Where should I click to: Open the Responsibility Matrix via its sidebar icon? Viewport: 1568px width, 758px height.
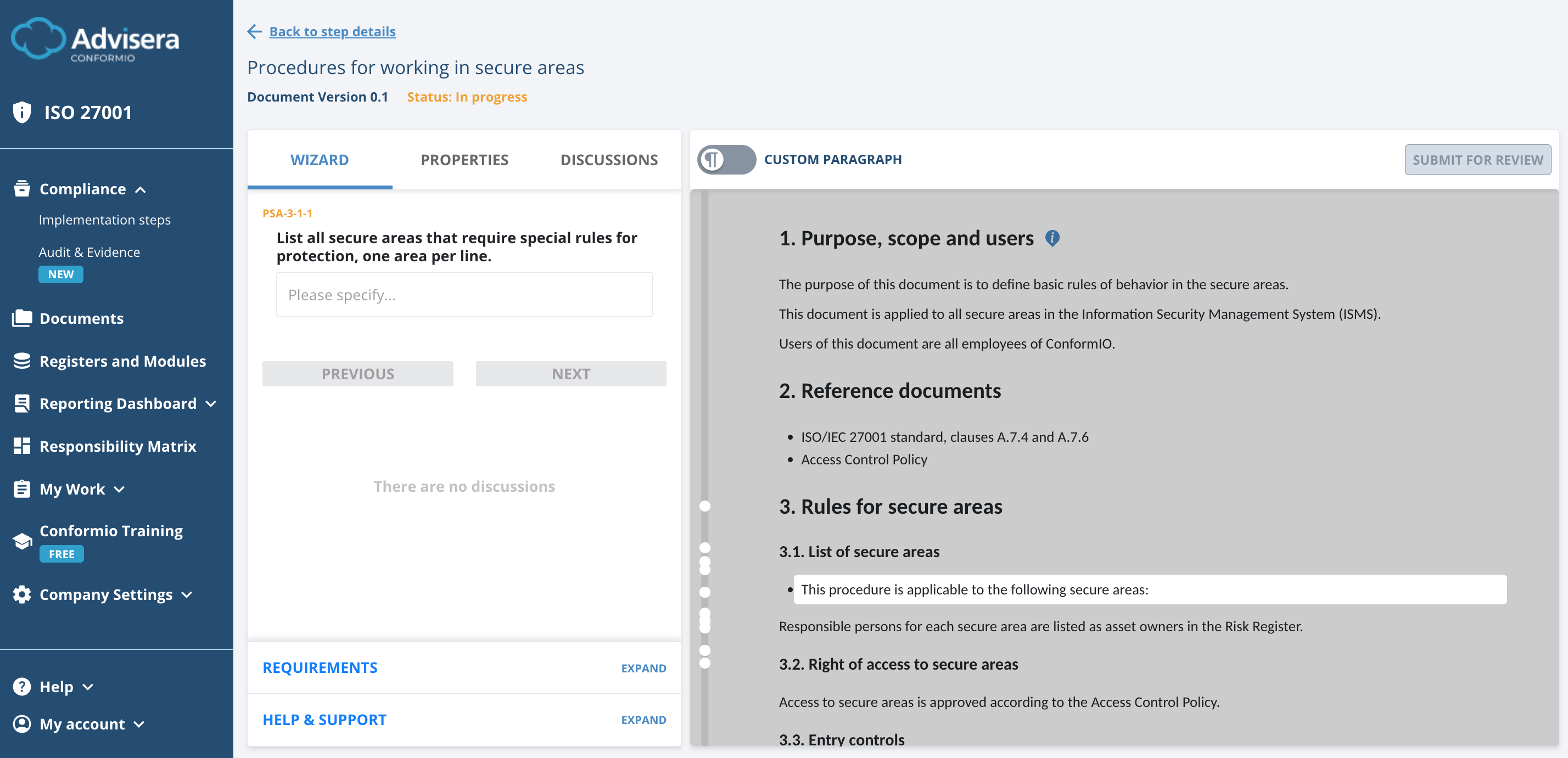[x=22, y=446]
